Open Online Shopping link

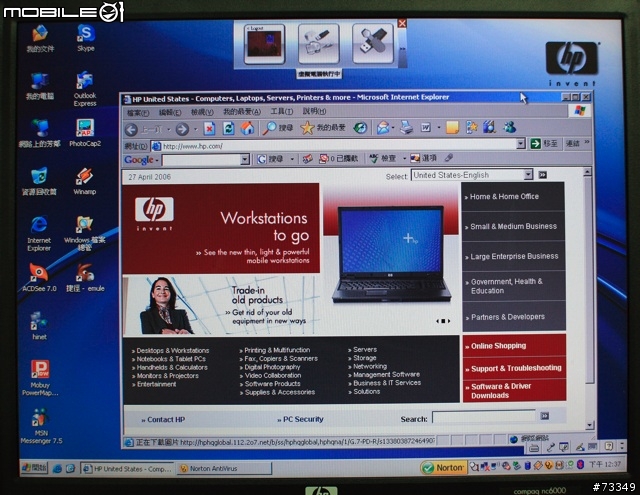point(498,346)
